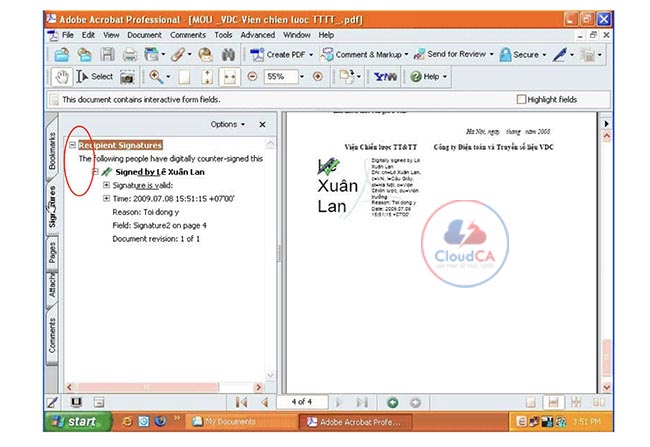This screenshot has width=650, height=447.
Task: Open the Options dropdown in Signatures panel
Action: coord(228,124)
